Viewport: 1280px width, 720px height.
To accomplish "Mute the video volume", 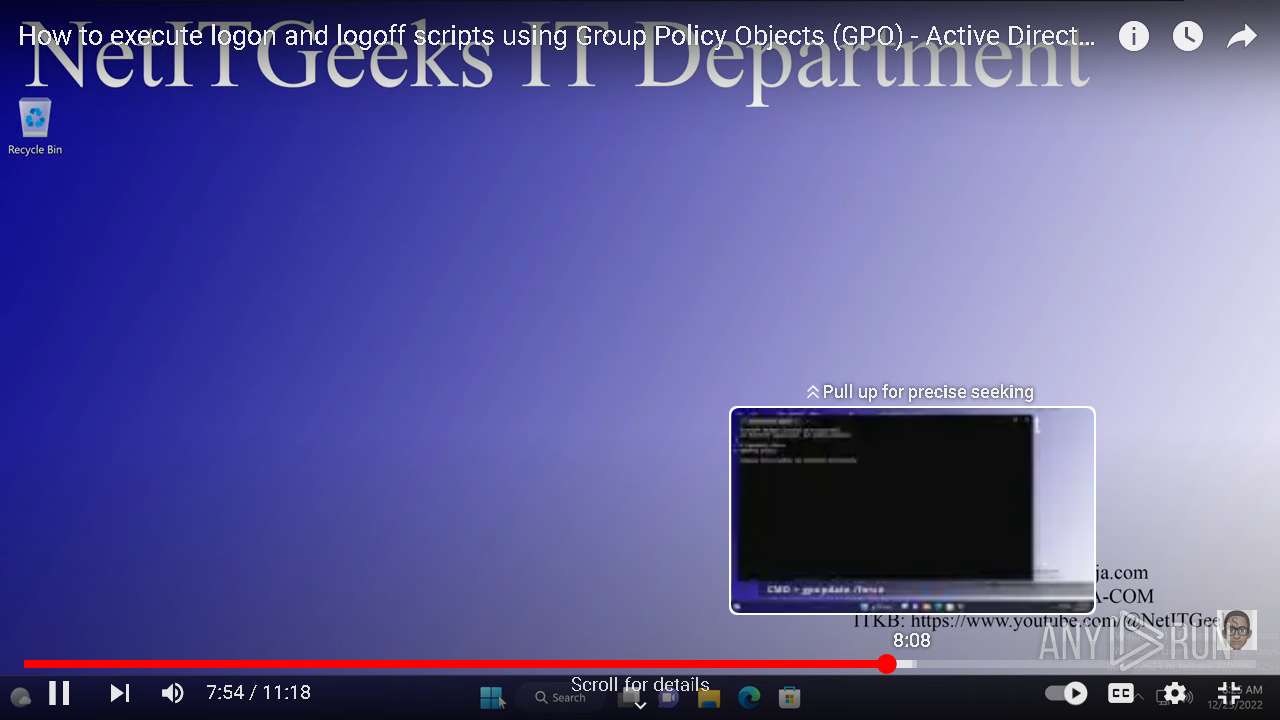I will click(x=172, y=692).
